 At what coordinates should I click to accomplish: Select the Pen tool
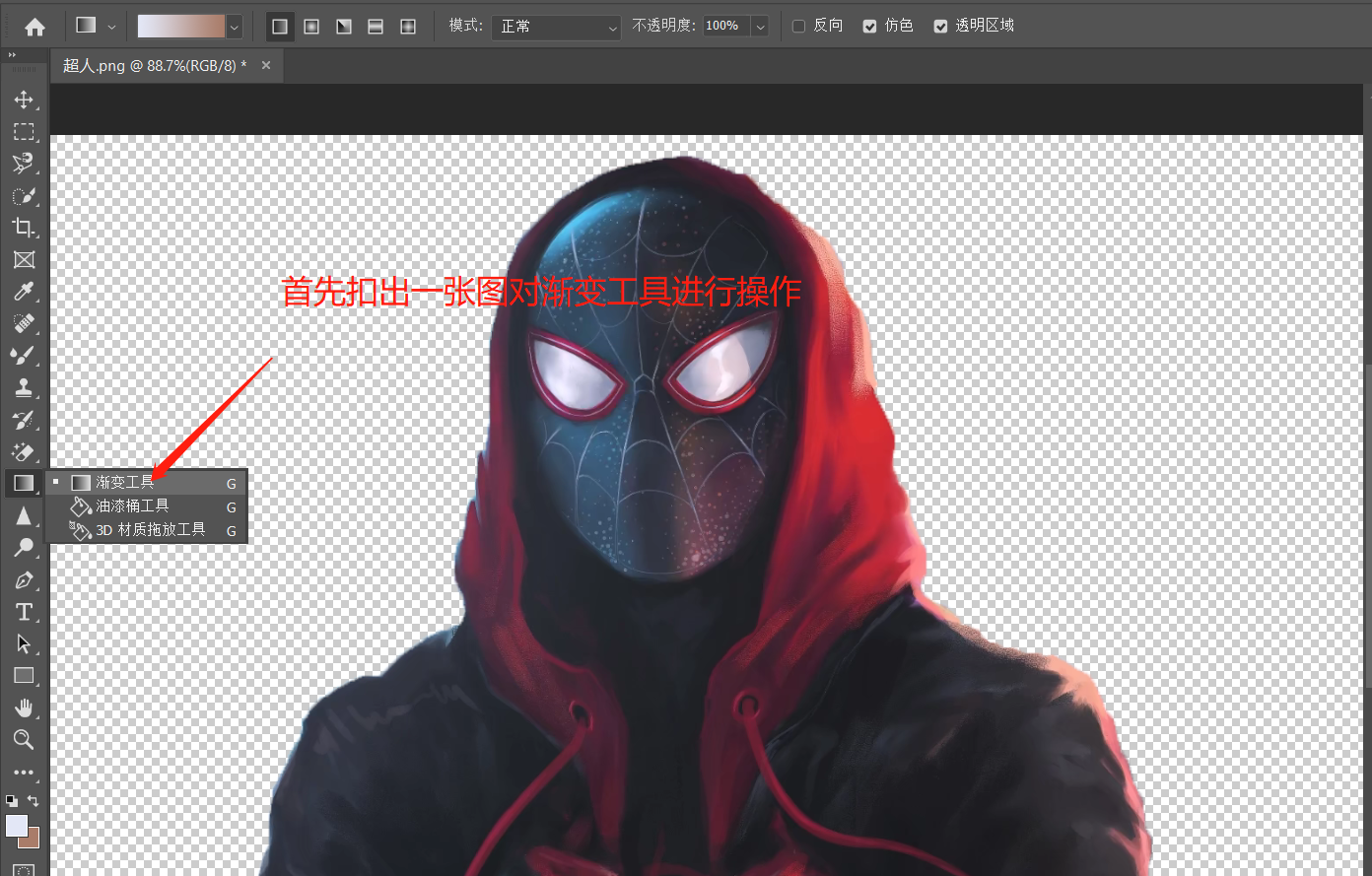(24, 580)
